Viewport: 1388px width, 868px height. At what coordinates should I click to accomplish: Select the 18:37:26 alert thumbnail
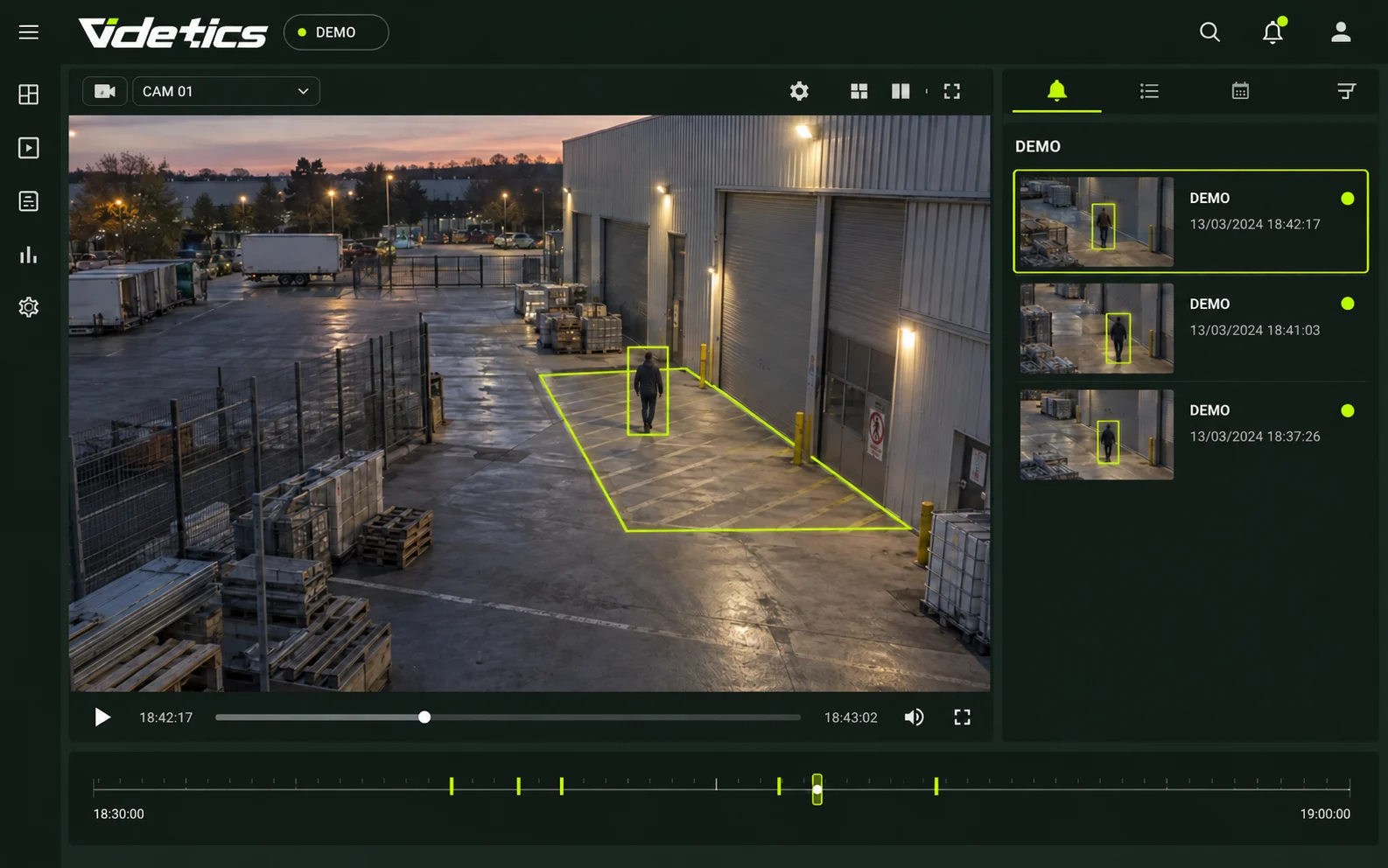click(1097, 435)
